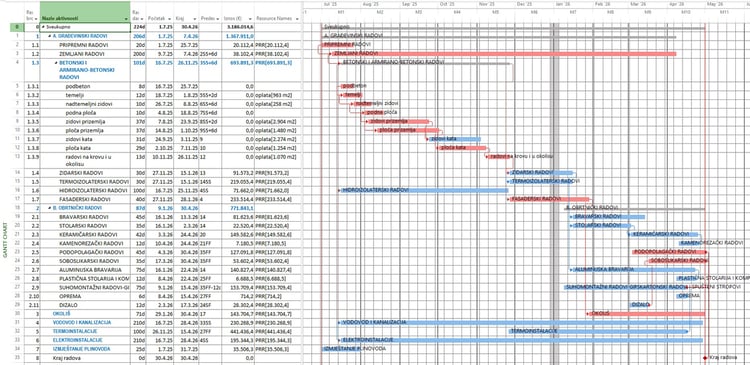Select the 'ZIDARSKI RADOVI' task name

(x=81, y=173)
